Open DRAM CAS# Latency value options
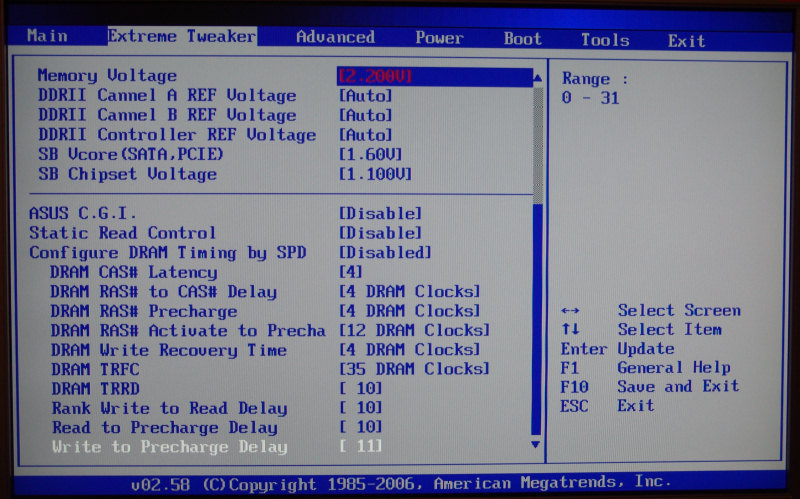Viewport: 800px width, 499px height. (350, 272)
